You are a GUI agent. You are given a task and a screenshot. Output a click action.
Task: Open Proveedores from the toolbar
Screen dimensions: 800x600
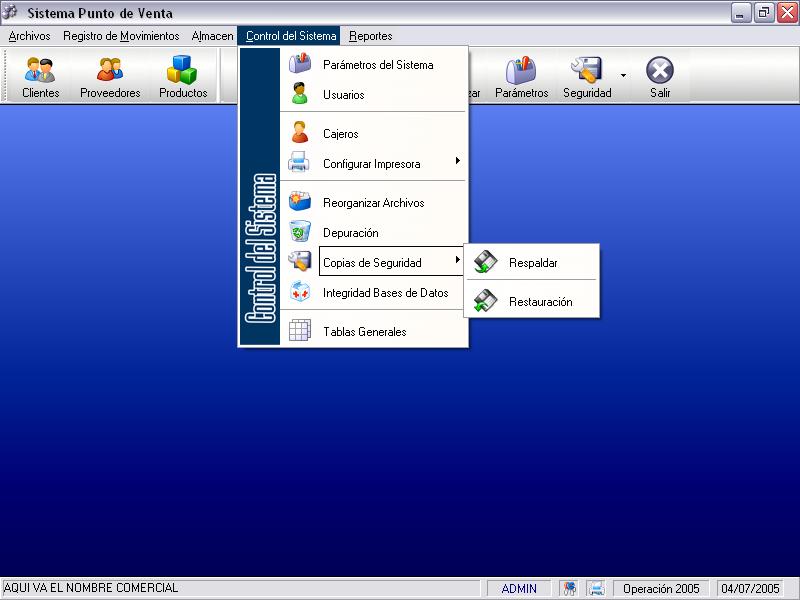point(110,77)
